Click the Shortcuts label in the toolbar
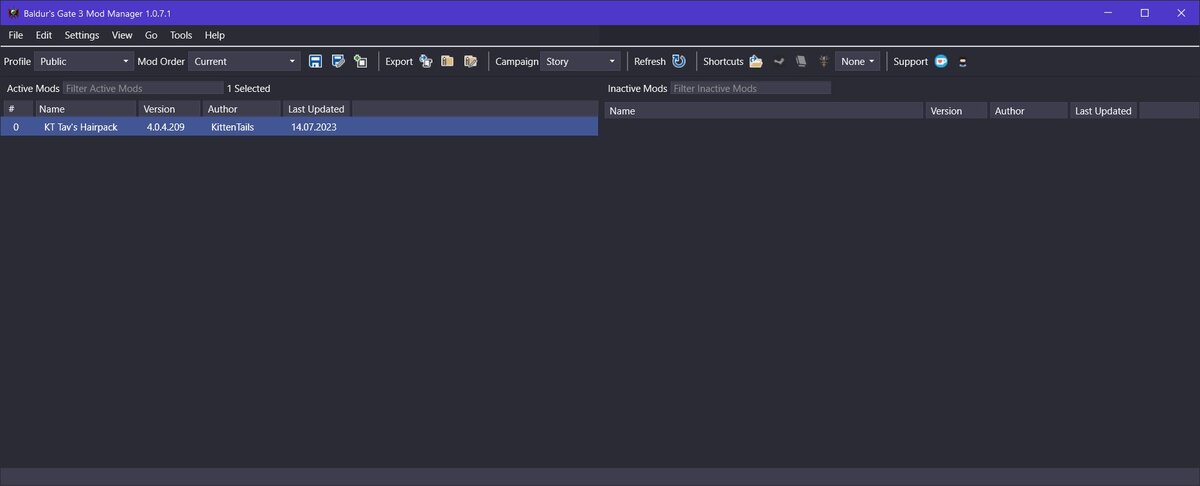The image size is (1200, 486). pos(723,61)
